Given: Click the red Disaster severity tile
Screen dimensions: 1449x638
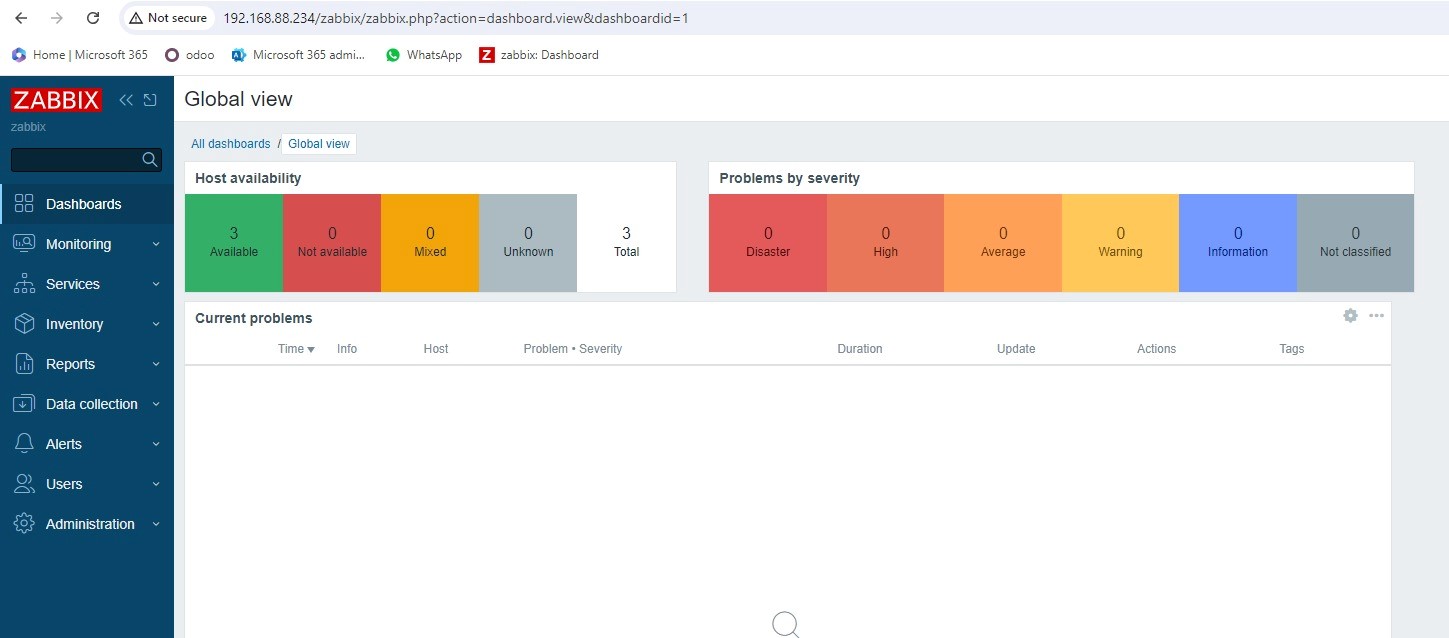Looking at the screenshot, I should [x=767, y=243].
